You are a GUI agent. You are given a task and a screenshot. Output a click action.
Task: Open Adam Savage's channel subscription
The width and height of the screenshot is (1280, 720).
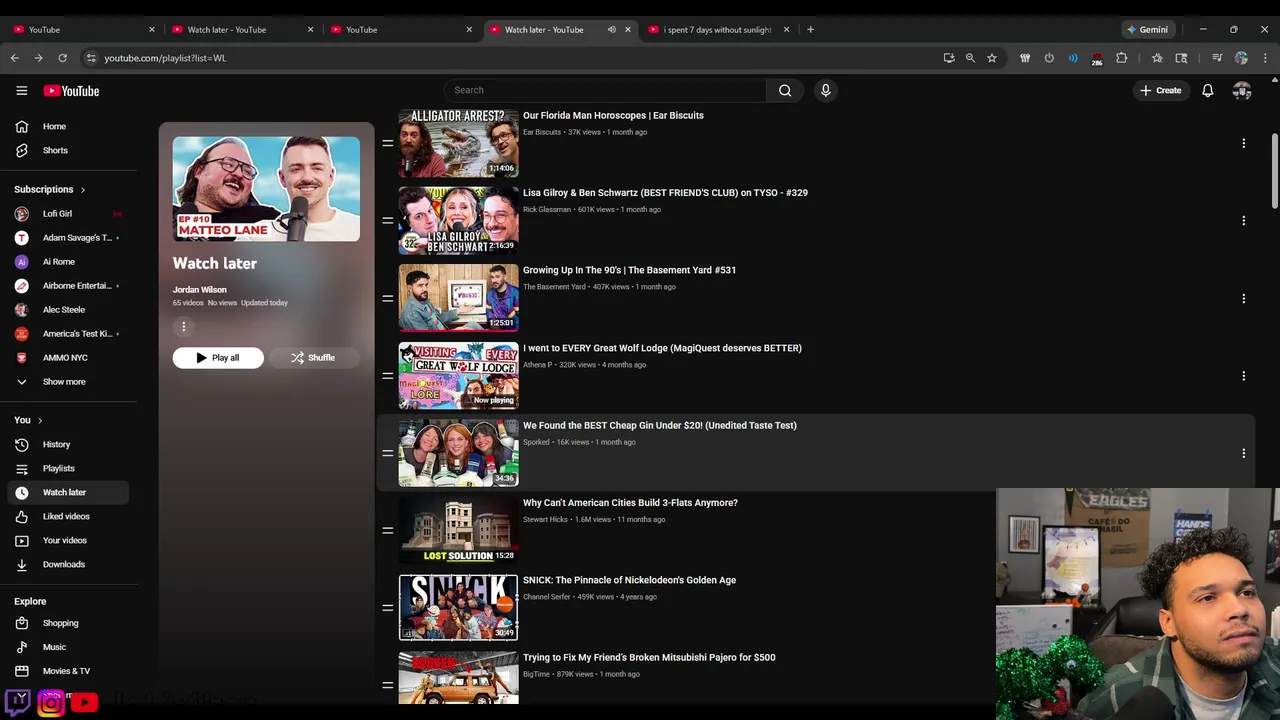tap(68, 237)
